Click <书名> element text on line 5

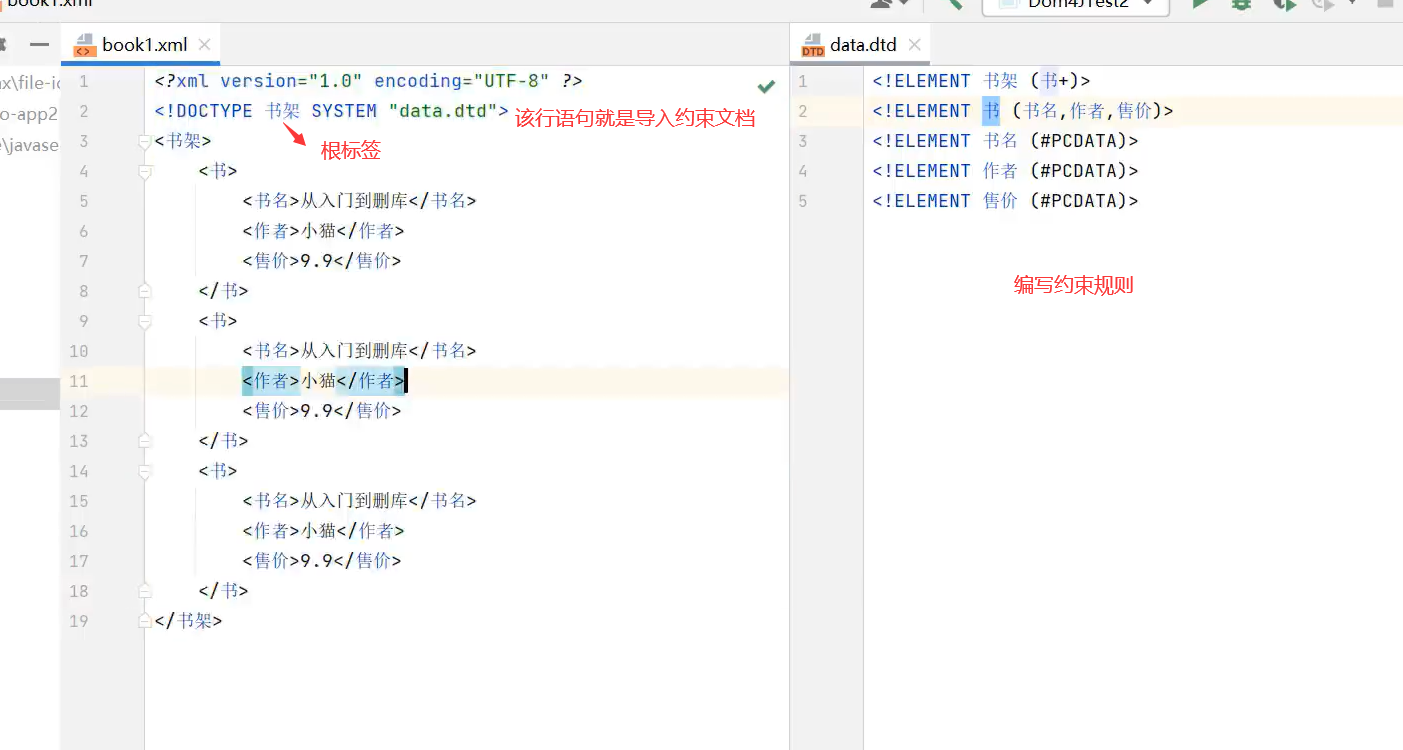[359, 201]
